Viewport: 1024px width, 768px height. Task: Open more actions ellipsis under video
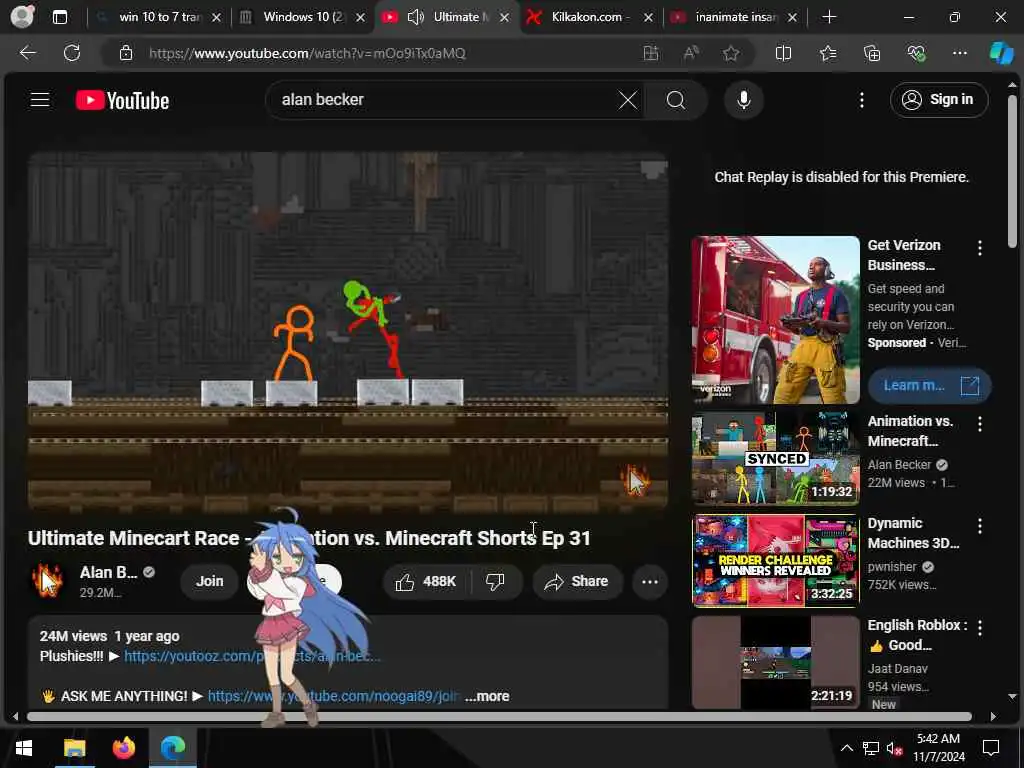649,581
